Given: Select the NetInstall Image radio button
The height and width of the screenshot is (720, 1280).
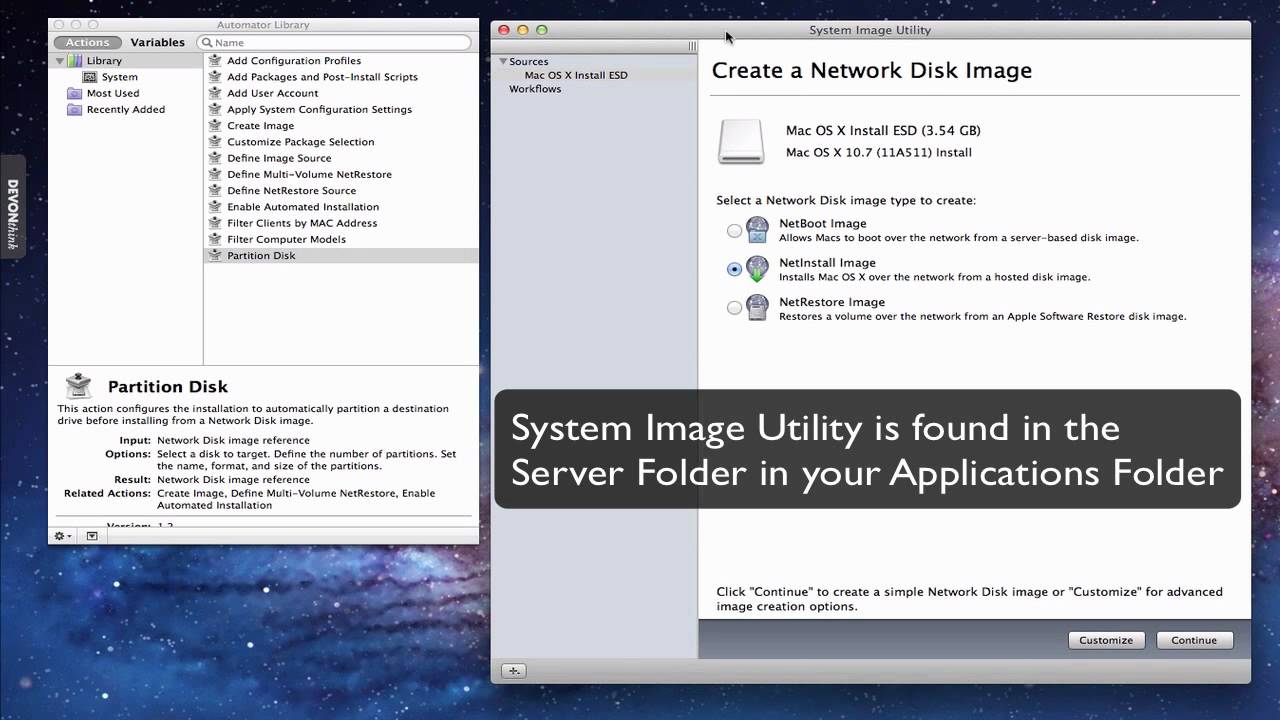Looking at the screenshot, I should [x=735, y=269].
